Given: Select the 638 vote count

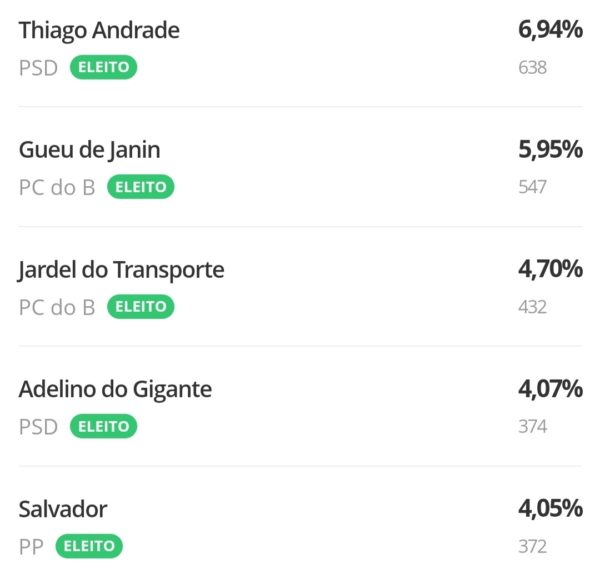Looking at the screenshot, I should [x=533, y=68].
